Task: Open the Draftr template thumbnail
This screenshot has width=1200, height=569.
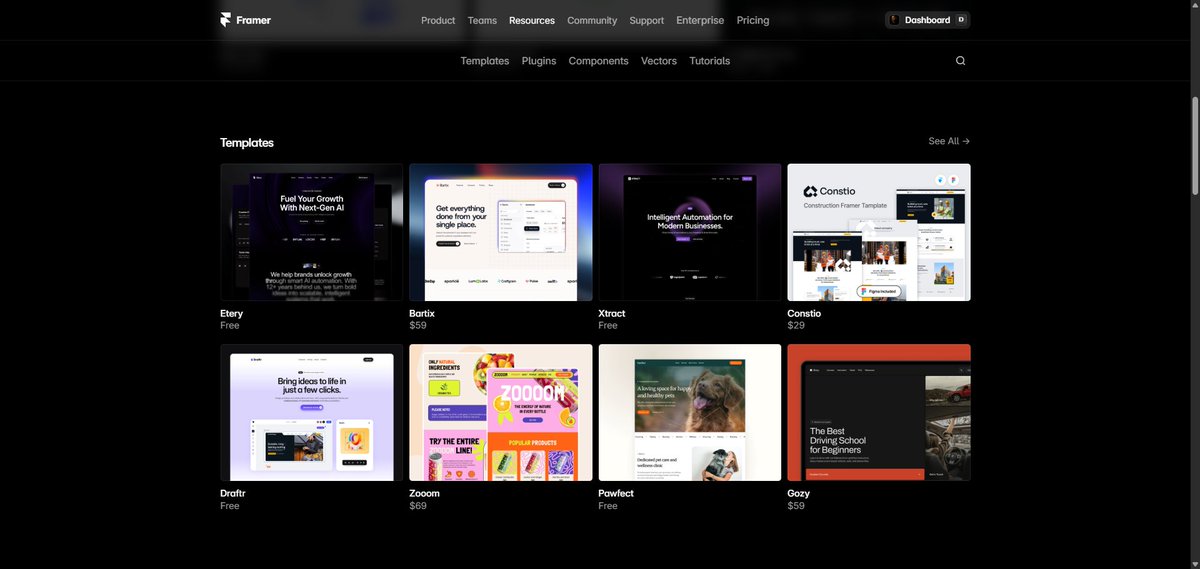Action: click(x=312, y=412)
